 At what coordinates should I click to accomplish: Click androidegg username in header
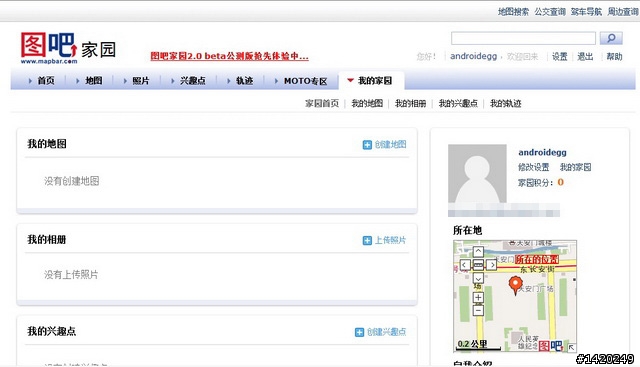tap(473, 56)
